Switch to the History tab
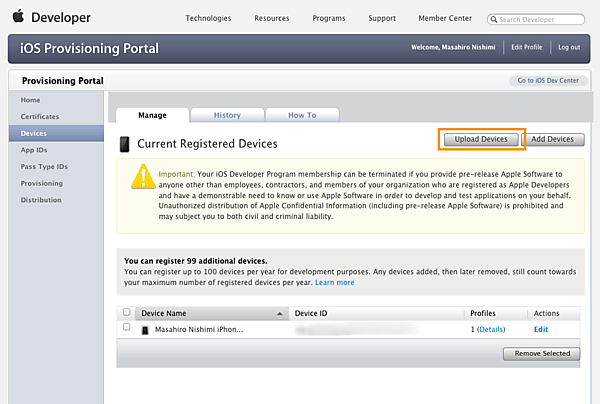The image size is (600, 404). point(227,115)
